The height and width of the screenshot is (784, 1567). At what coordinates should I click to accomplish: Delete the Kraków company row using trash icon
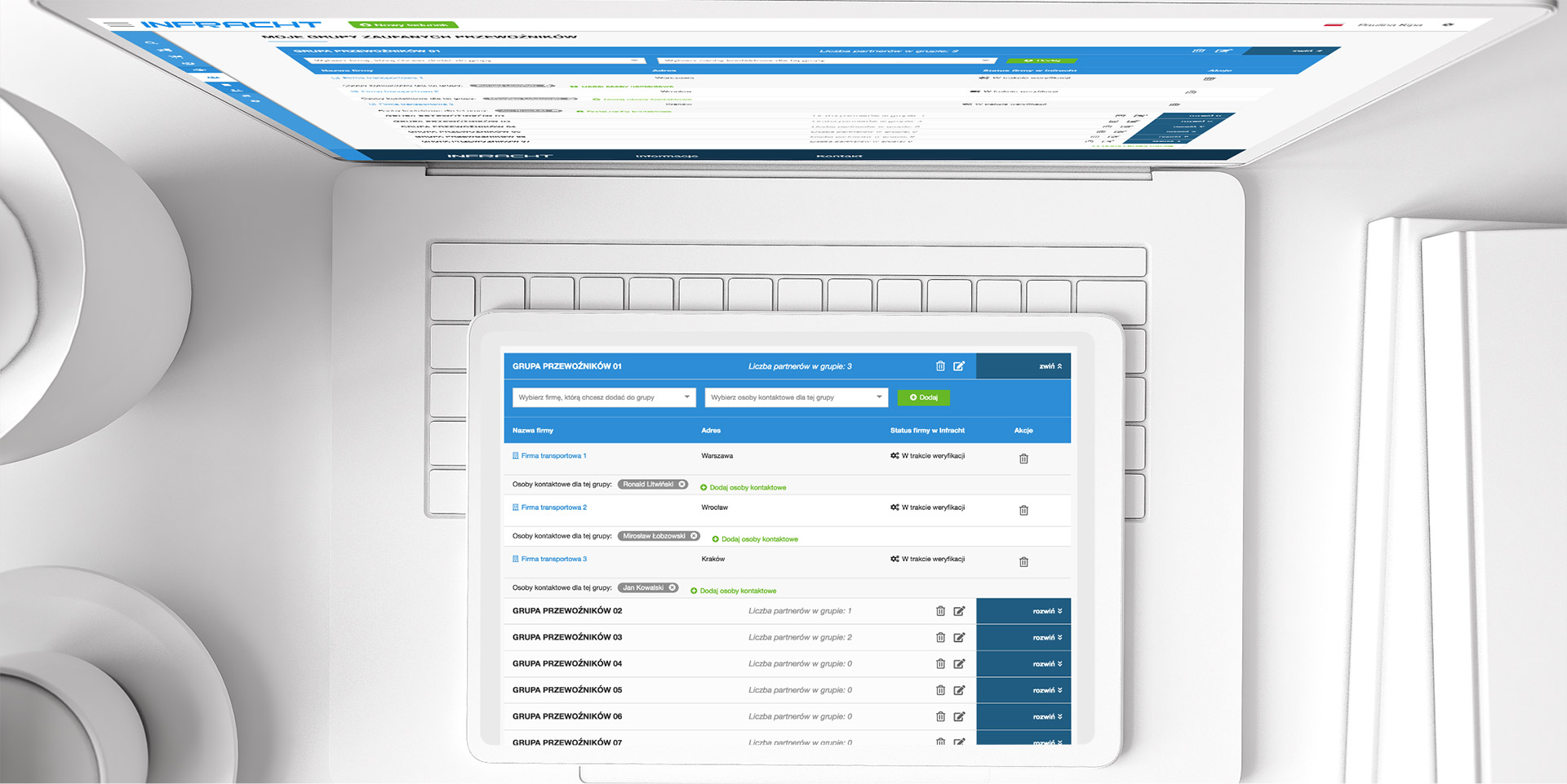[1023, 561]
